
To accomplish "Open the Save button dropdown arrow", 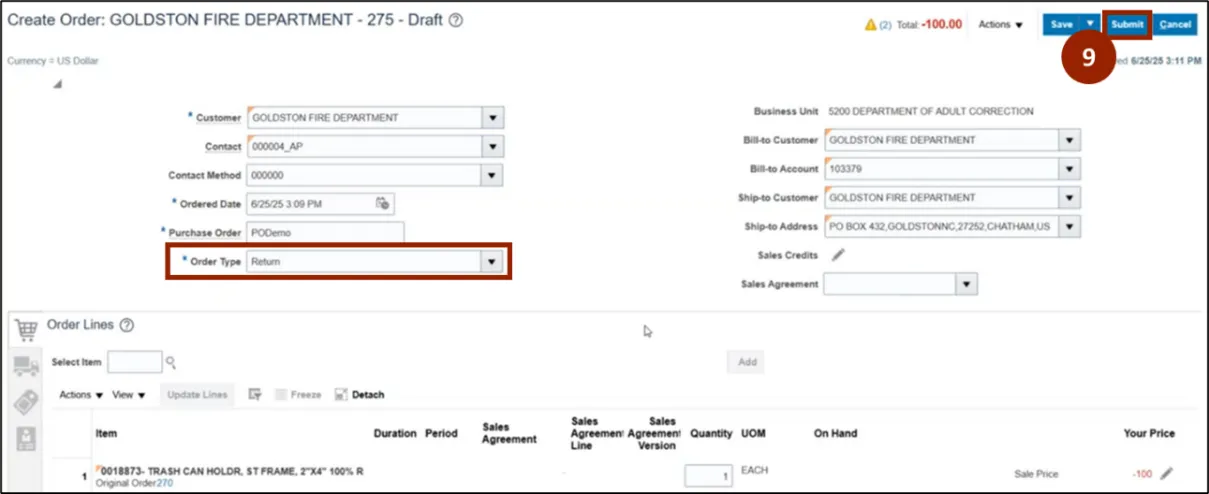I will pos(1090,24).
